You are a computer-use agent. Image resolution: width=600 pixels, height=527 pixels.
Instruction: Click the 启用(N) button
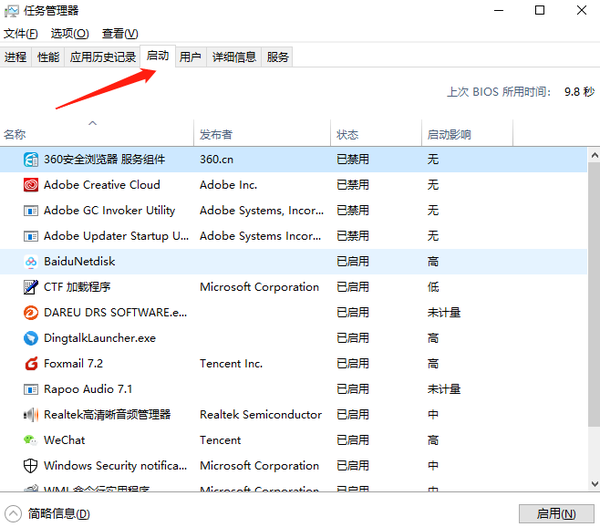[556, 514]
